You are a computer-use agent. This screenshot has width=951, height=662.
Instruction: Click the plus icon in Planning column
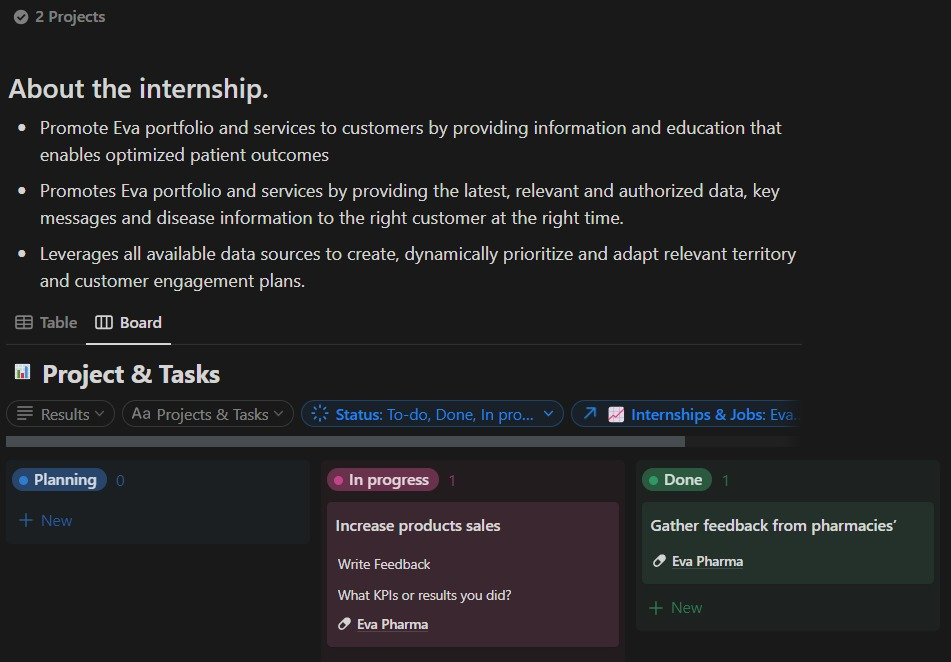click(26, 520)
